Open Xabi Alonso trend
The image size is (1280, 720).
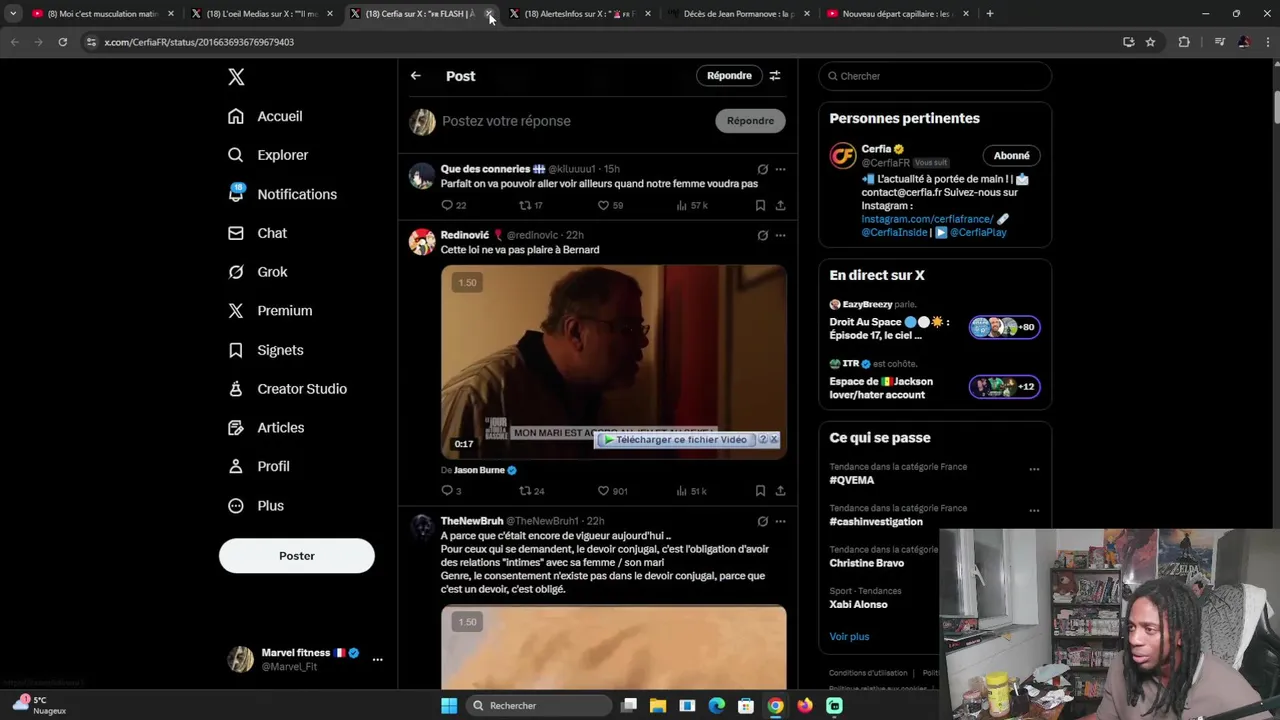[x=858, y=604]
